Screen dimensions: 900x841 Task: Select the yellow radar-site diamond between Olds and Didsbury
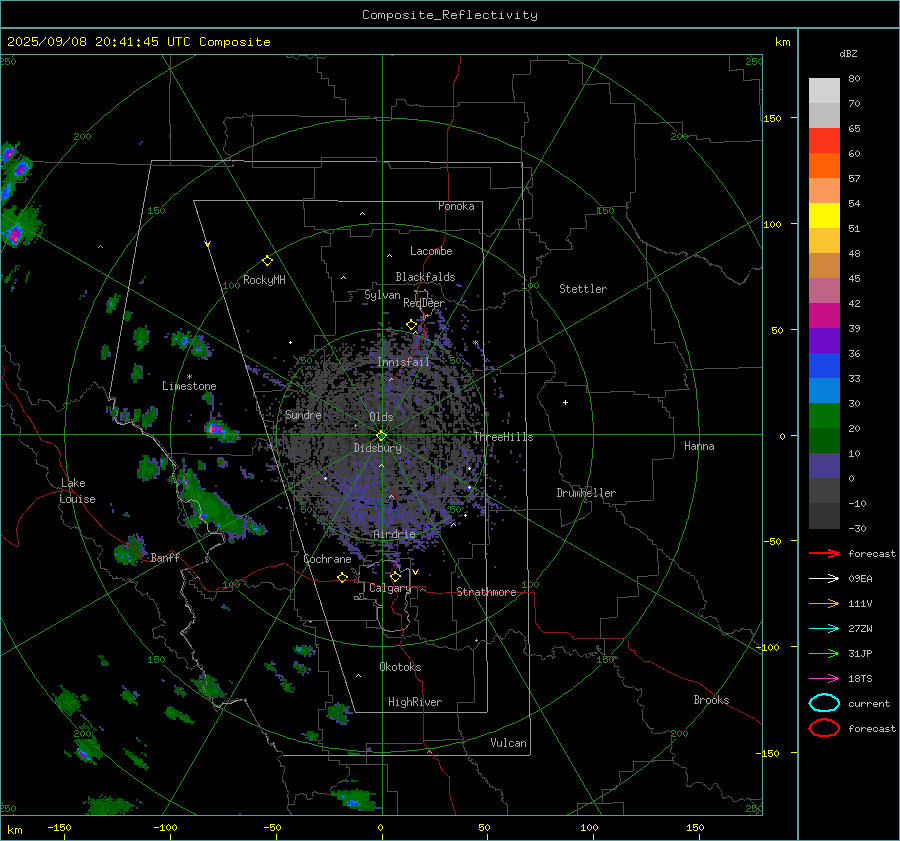tap(381, 436)
